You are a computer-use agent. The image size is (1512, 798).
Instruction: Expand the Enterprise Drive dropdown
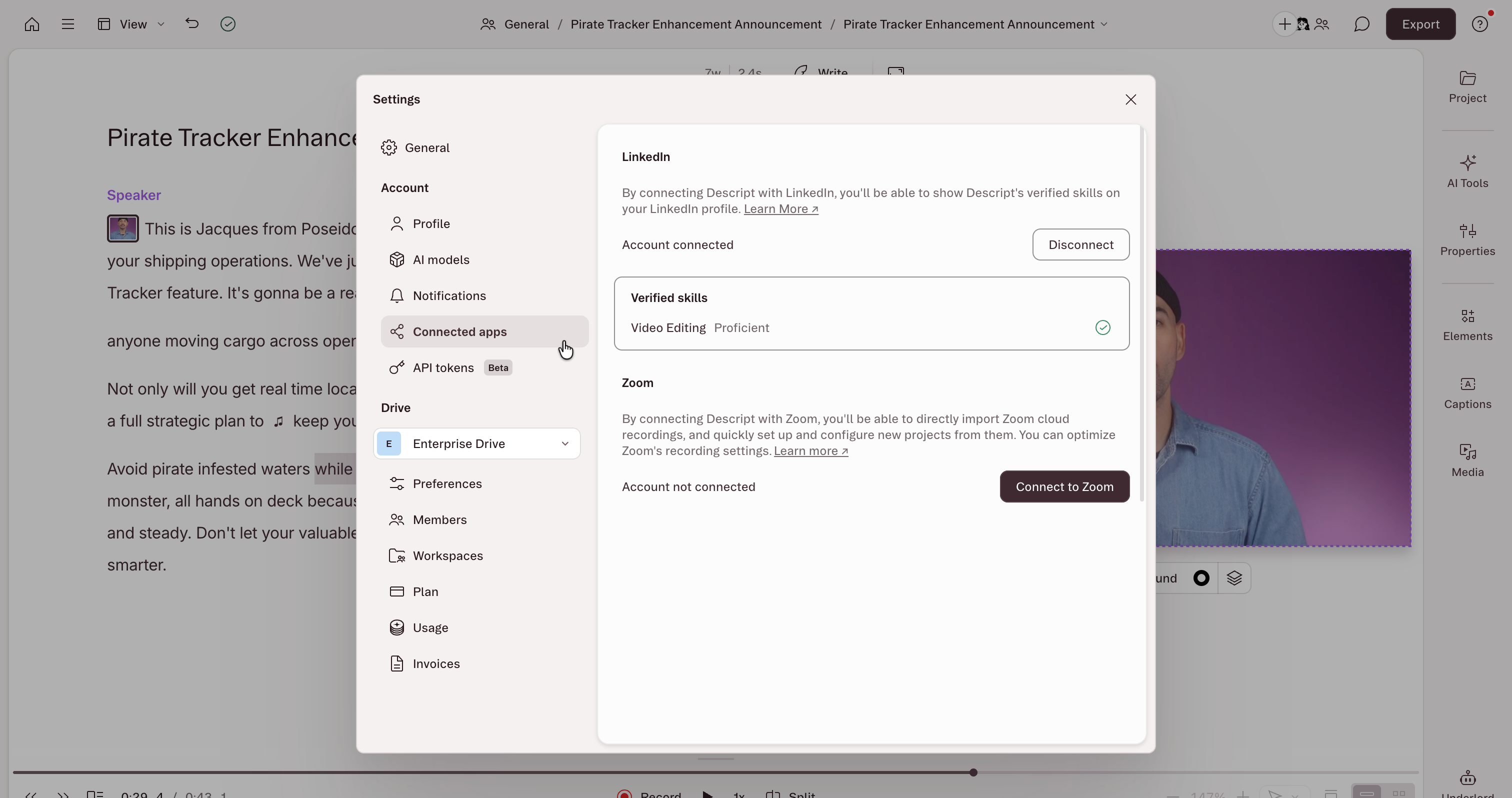point(476,443)
